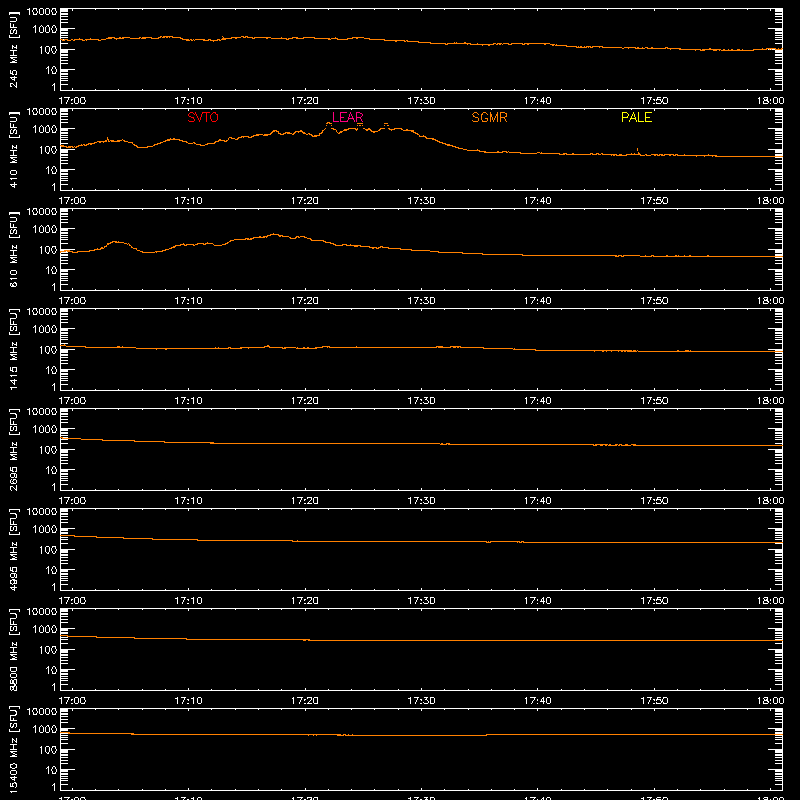Select the yellow PALE station label
Viewport: 800px width, 800px height.
[636, 117]
